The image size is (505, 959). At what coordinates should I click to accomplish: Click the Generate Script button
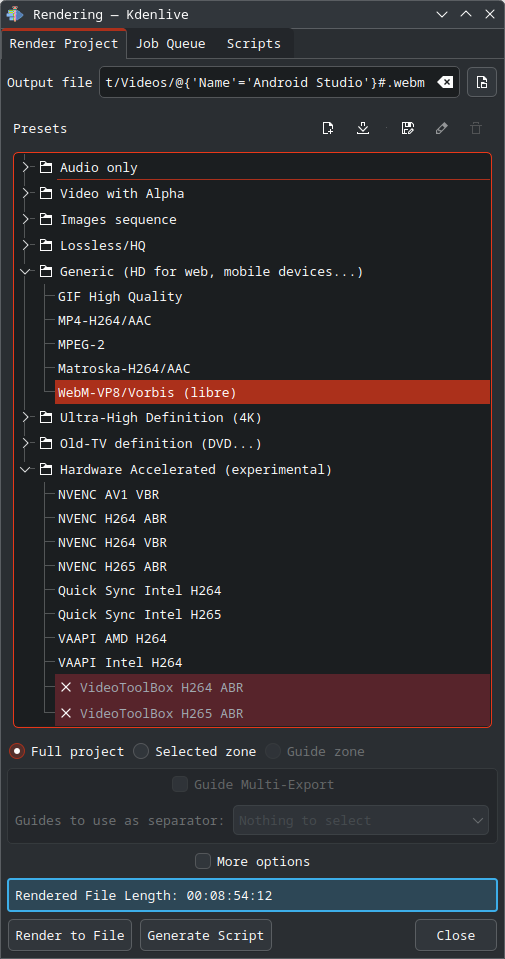pos(205,935)
